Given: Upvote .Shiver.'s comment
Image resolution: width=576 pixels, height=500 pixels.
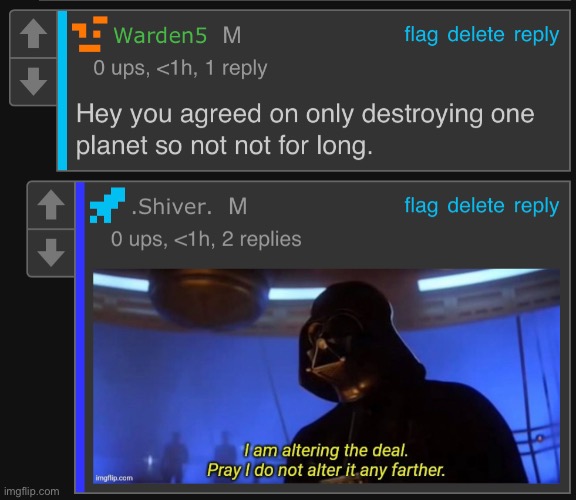Looking at the screenshot, I should pos(51,205).
